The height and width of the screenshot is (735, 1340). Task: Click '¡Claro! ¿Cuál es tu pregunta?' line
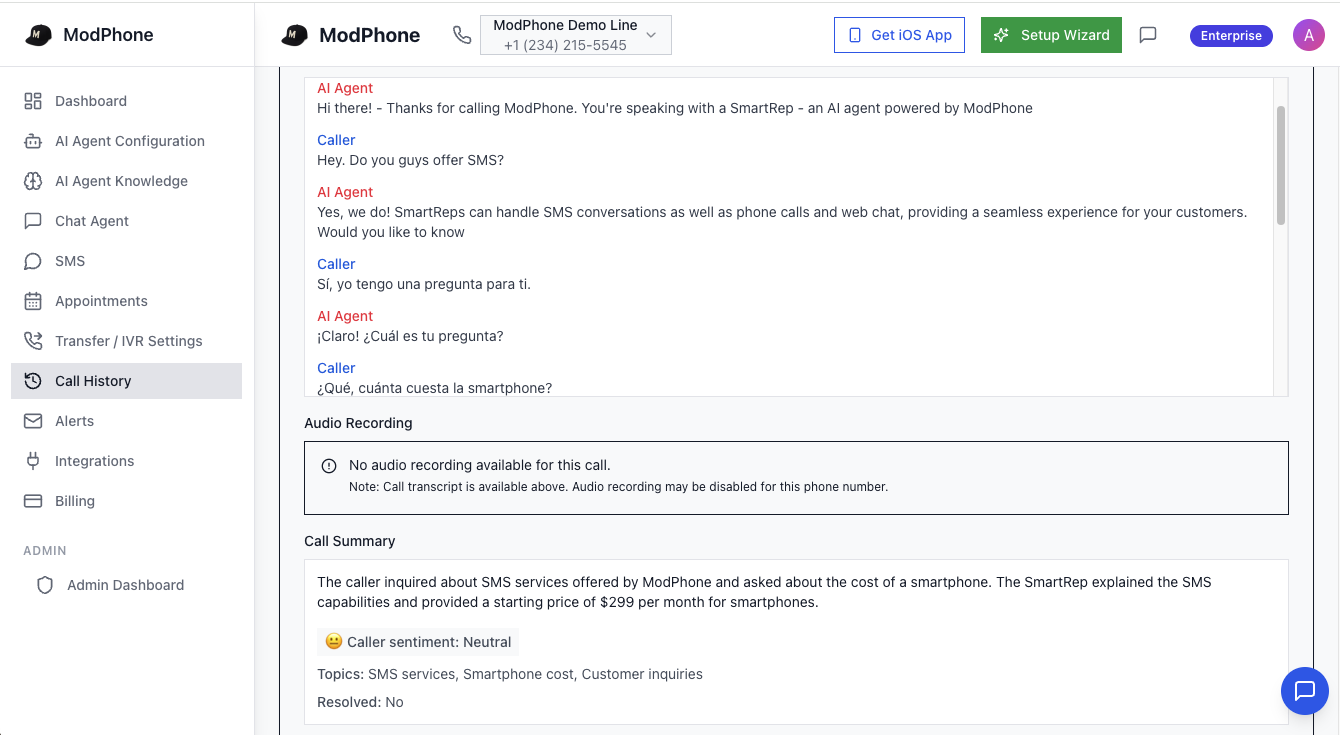pyautogui.click(x=410, y=336)
